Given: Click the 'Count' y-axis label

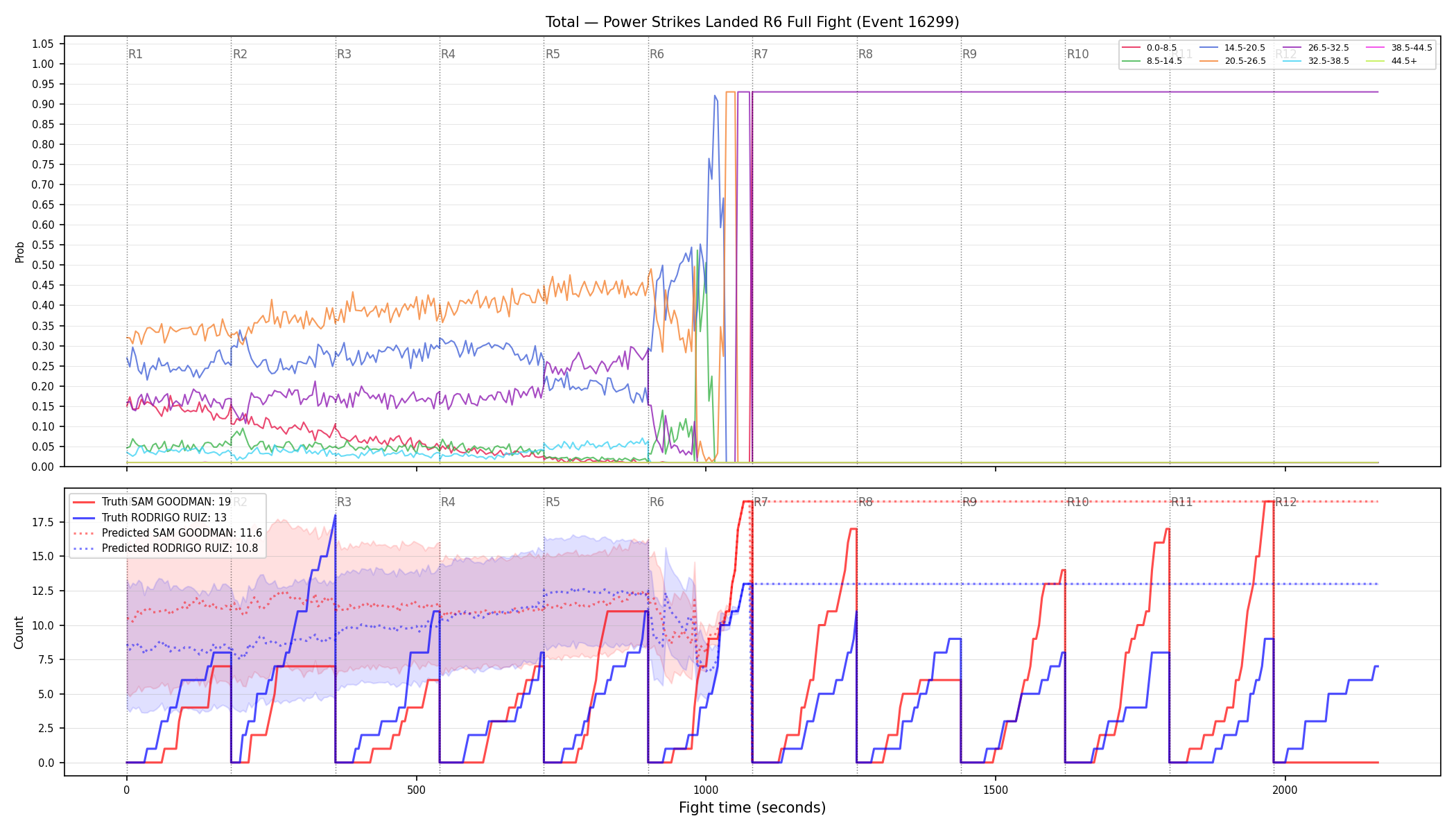Looking at the screenshot, I should (19, 632).
